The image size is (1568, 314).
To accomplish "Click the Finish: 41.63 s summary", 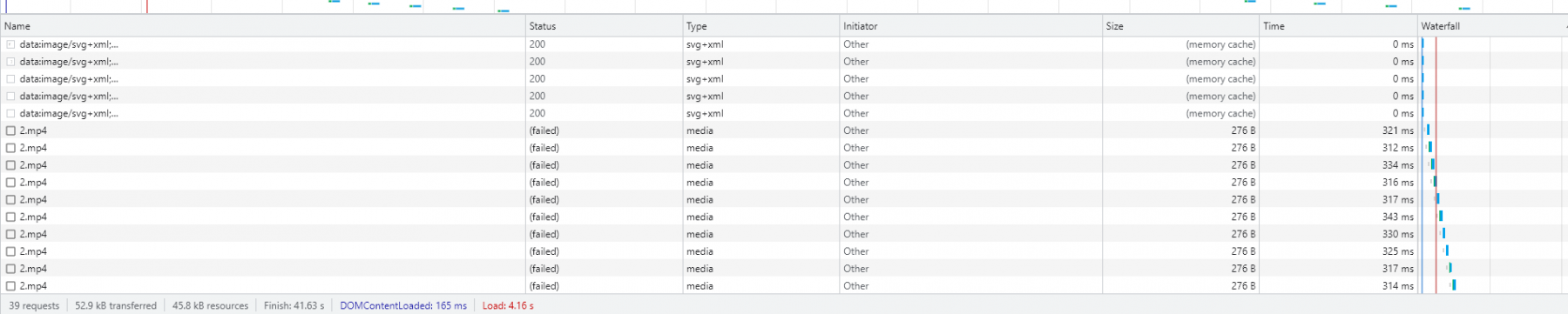I will click(x=294, y=305).
